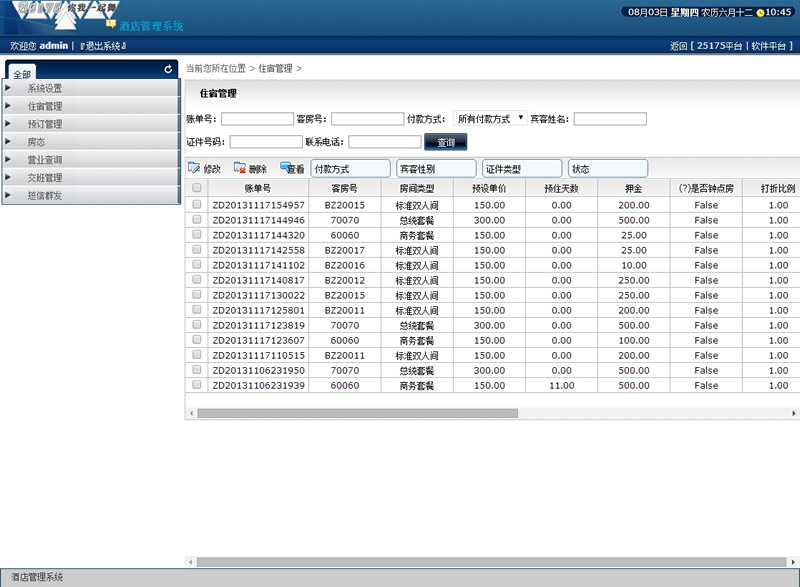
Task: Tick the select-all checkbox in table header
Action: pos(197,188)
